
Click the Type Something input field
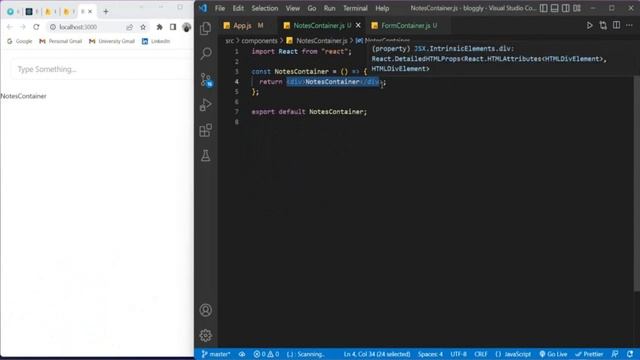tap(102, 69)
